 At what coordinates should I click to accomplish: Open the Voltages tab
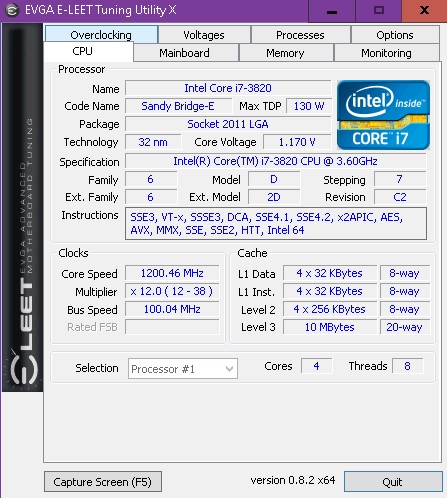click(x=204, y=35)
